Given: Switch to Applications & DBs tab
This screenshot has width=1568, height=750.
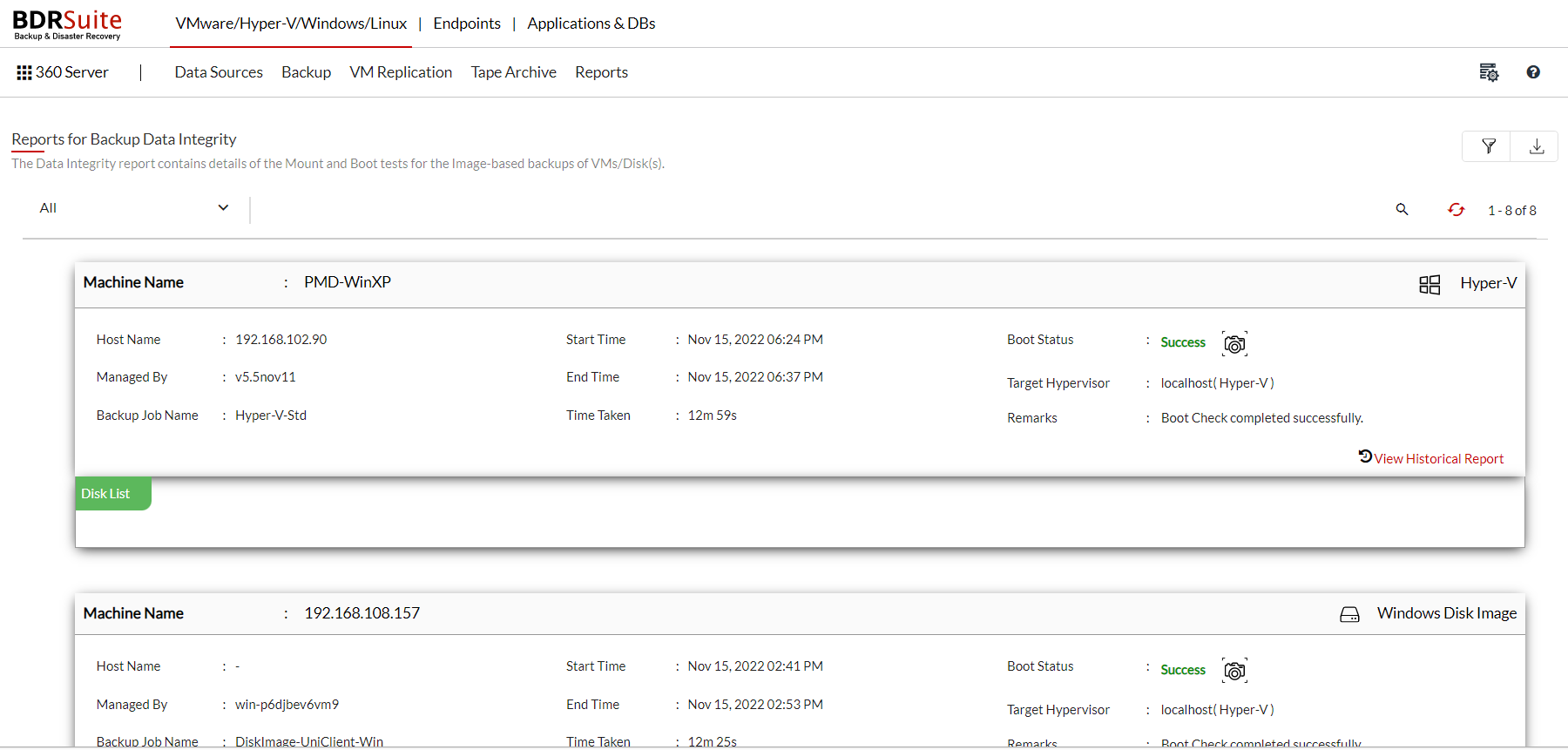Looking at the screenshot, I should coord(591,24).
